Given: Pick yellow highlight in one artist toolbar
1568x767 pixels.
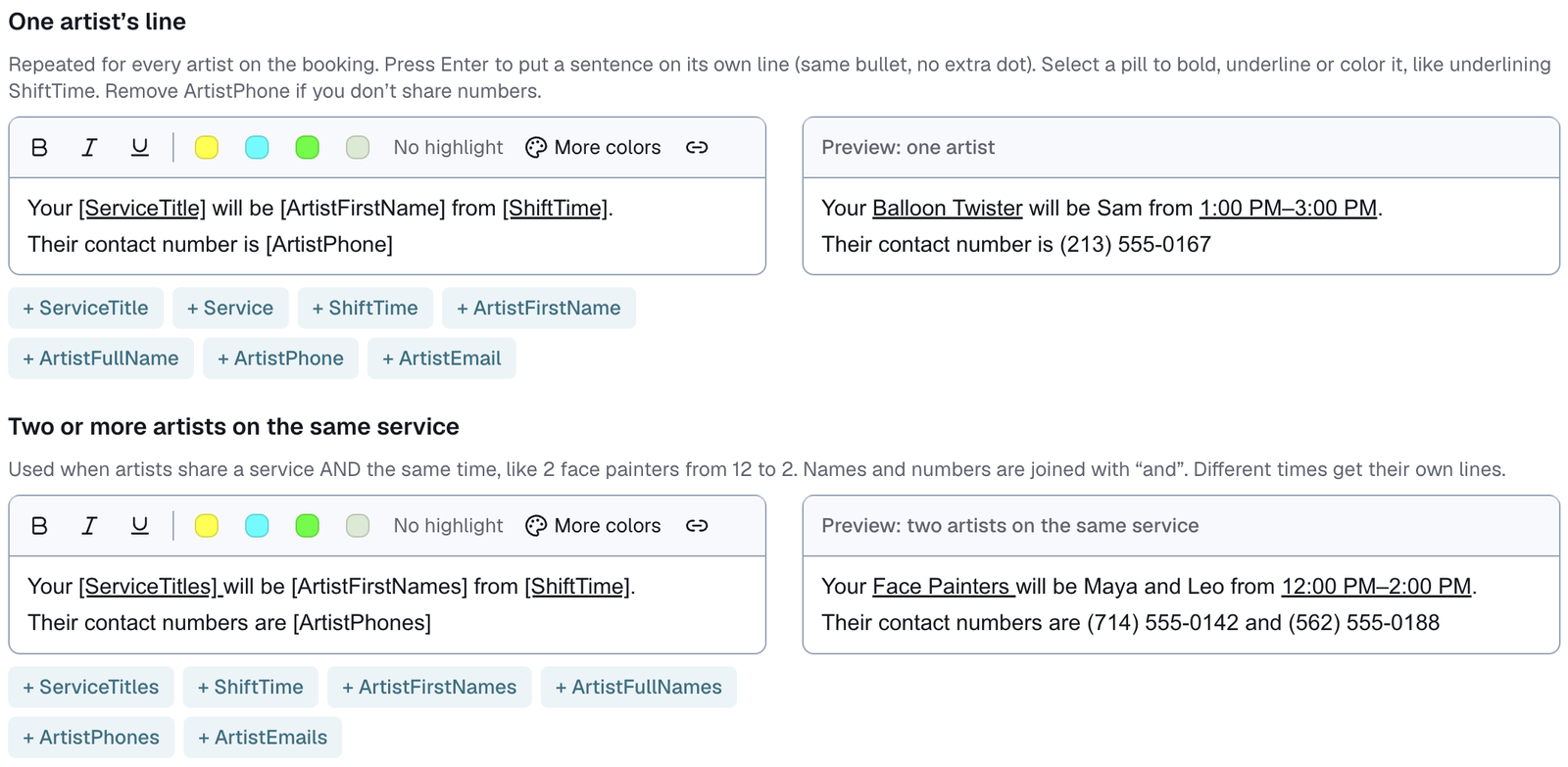Looking at the screenshot, I should [207, 148].
